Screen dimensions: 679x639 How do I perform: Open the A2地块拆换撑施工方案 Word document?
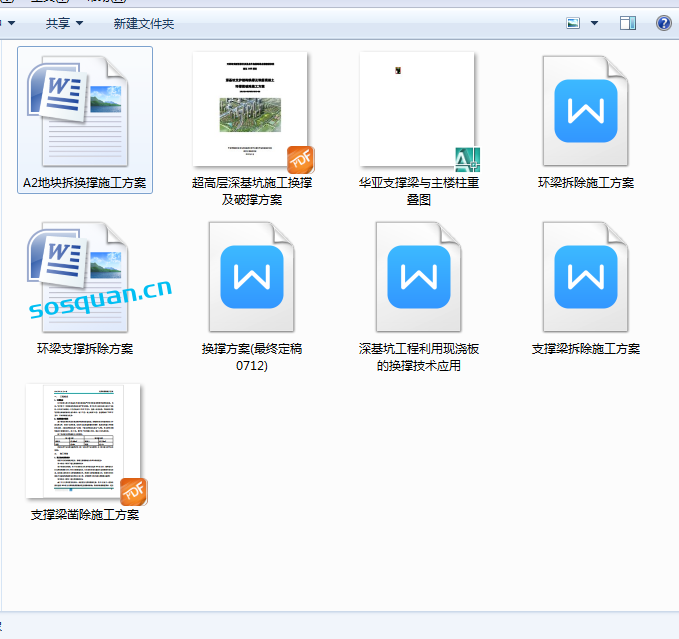coord(85,110)
